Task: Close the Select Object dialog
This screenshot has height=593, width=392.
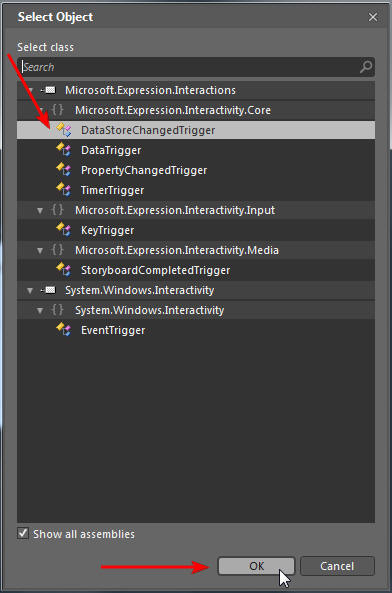Action: tap(373, 17)
